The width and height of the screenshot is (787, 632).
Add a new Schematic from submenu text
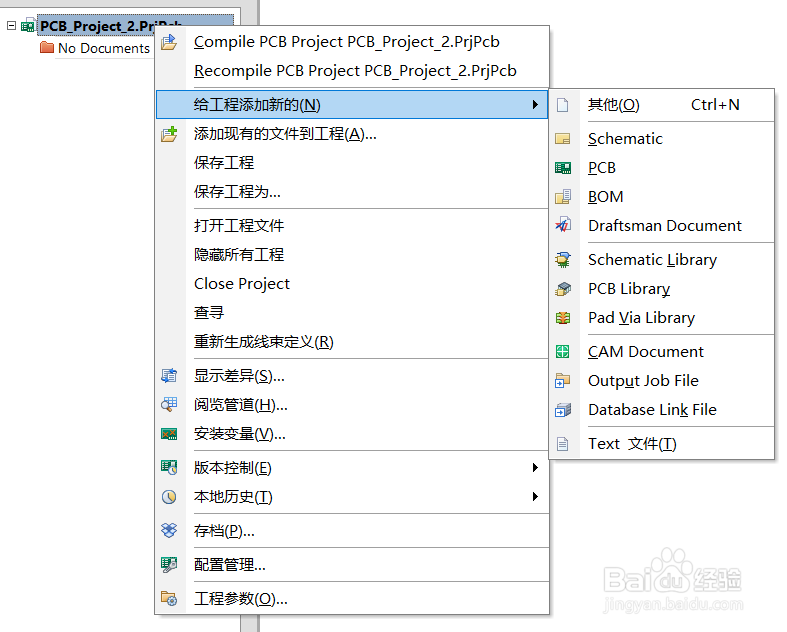tap(625, 139)
